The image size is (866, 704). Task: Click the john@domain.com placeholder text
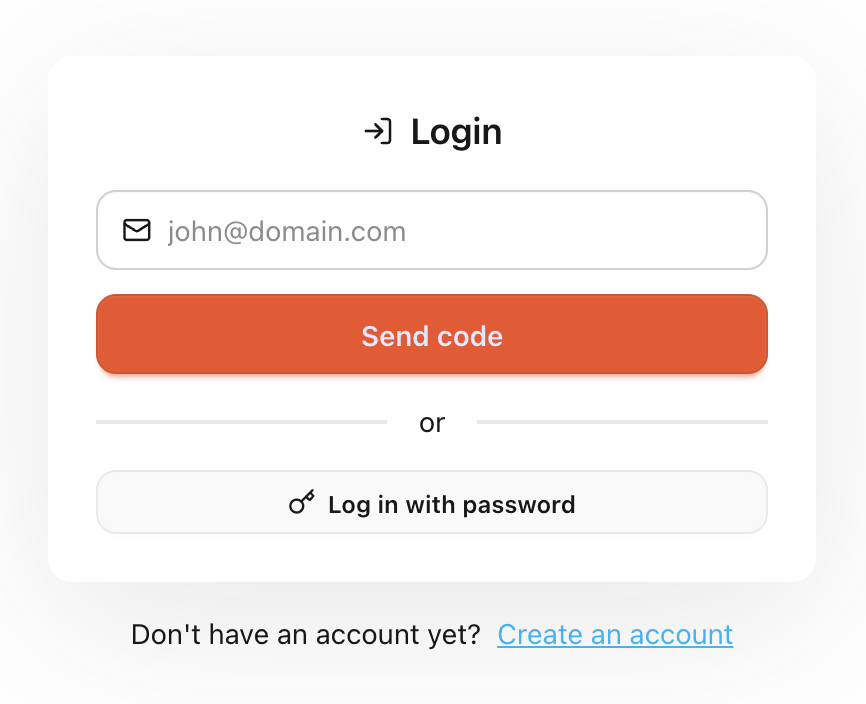[x=287, y=232]
